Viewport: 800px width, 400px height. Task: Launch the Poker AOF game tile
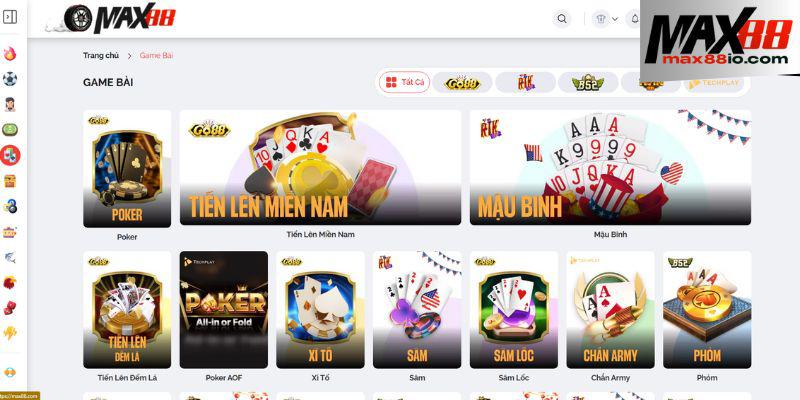223,310
